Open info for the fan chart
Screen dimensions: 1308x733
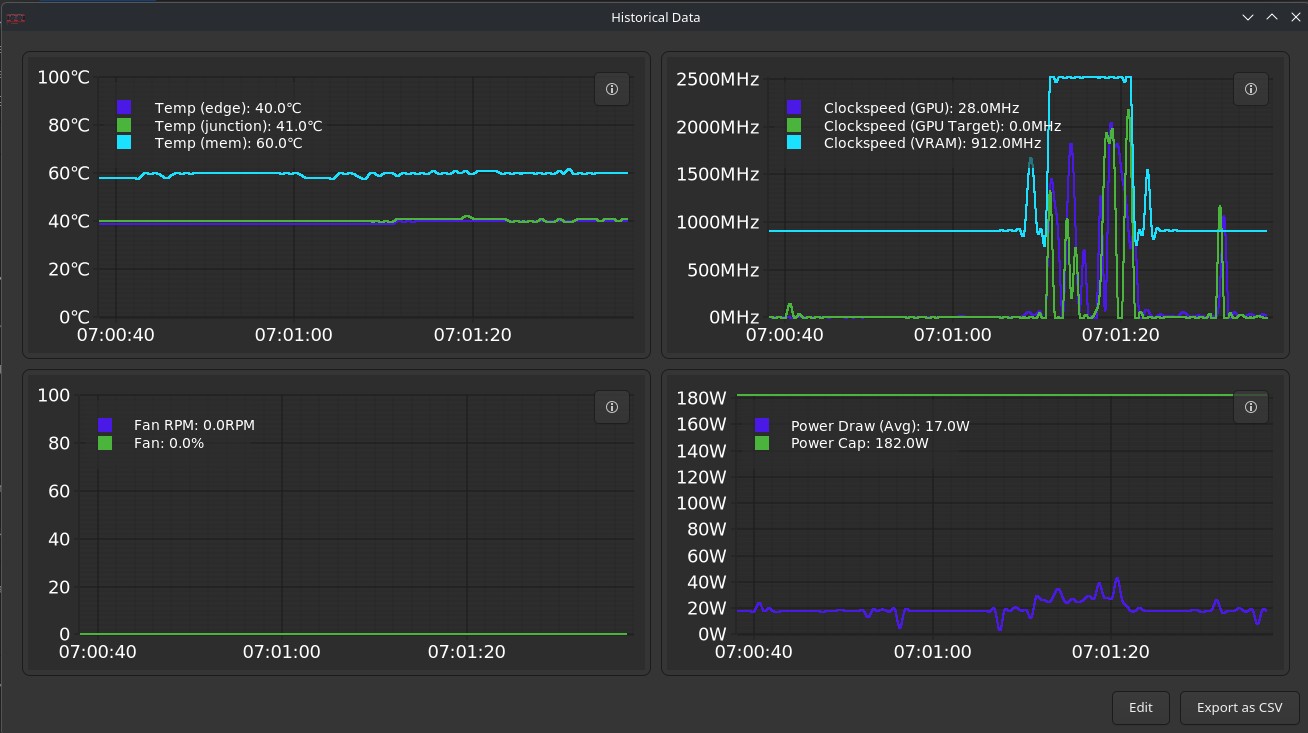coord(612,407)
